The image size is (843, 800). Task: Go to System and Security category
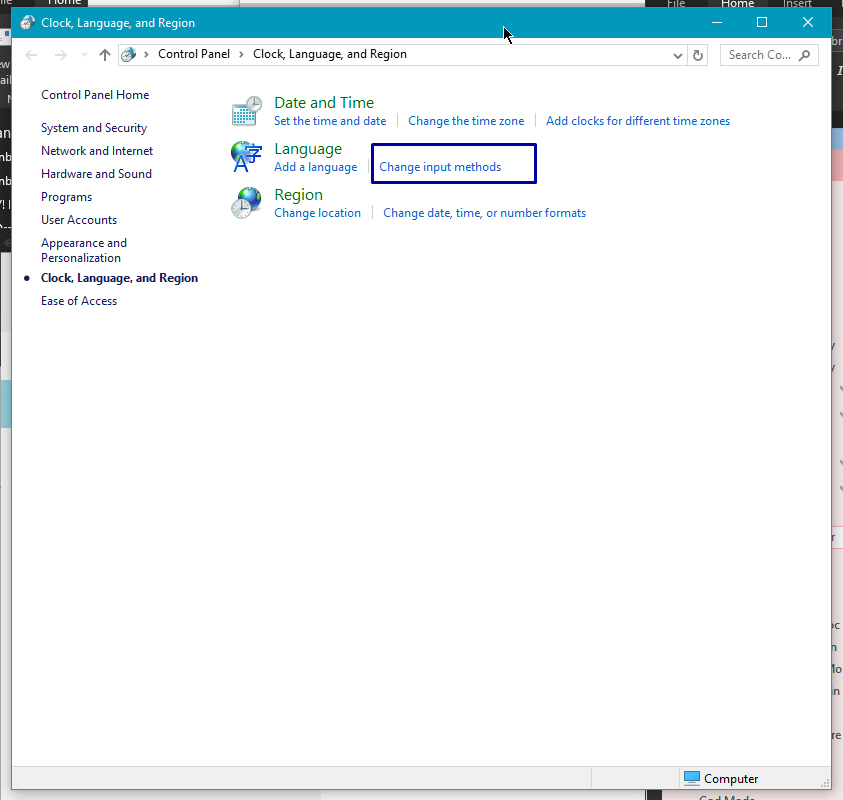[x=94, y=128]
